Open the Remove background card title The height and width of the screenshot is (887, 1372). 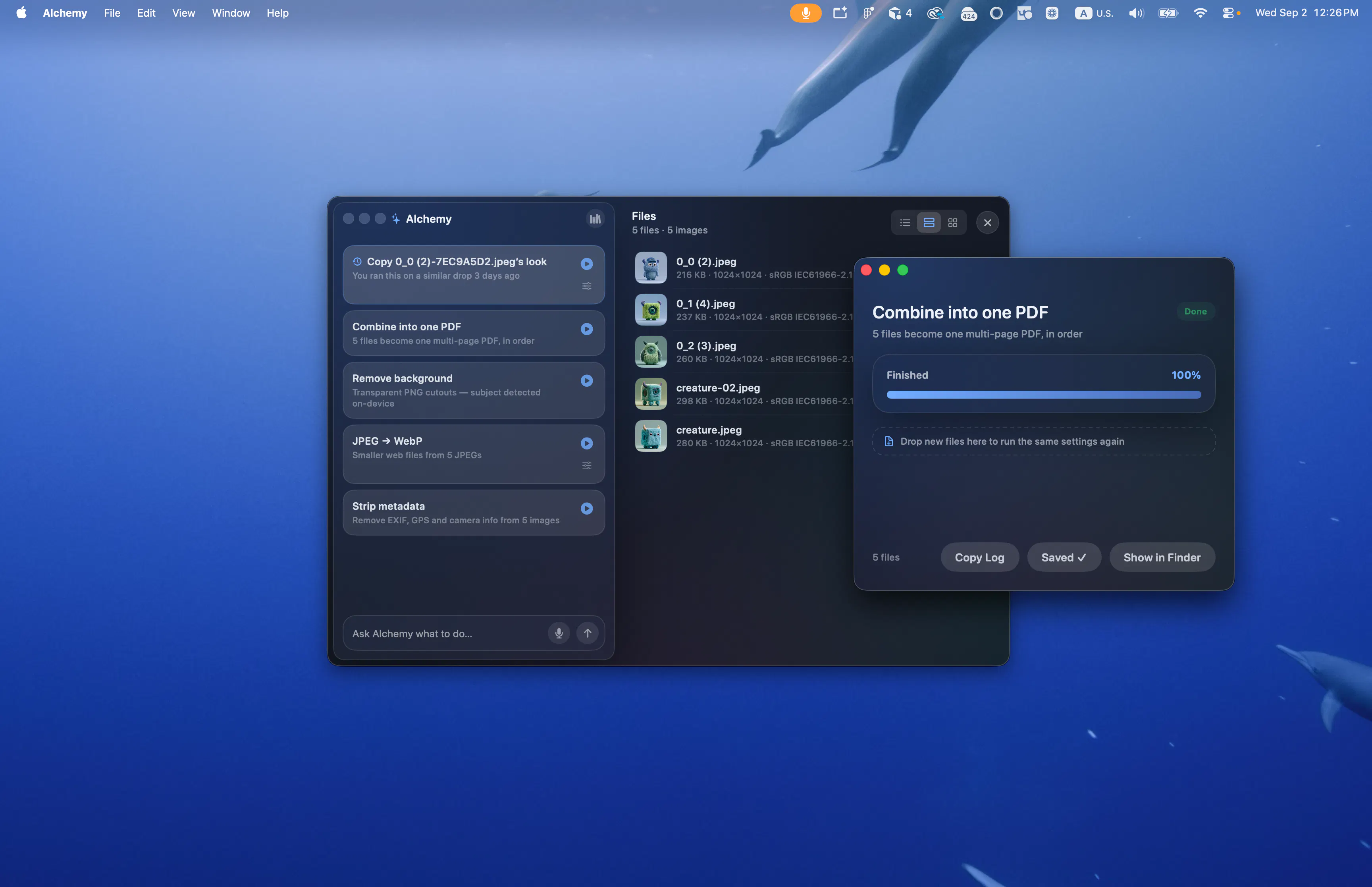402,378
